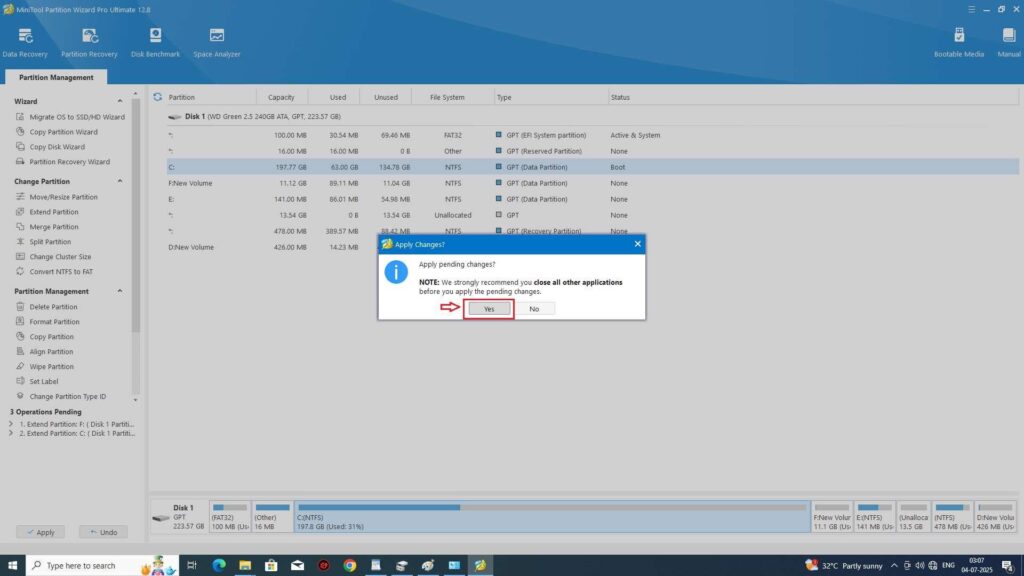
Task: Collapse the Change Partition section
Action: point(121,181)
